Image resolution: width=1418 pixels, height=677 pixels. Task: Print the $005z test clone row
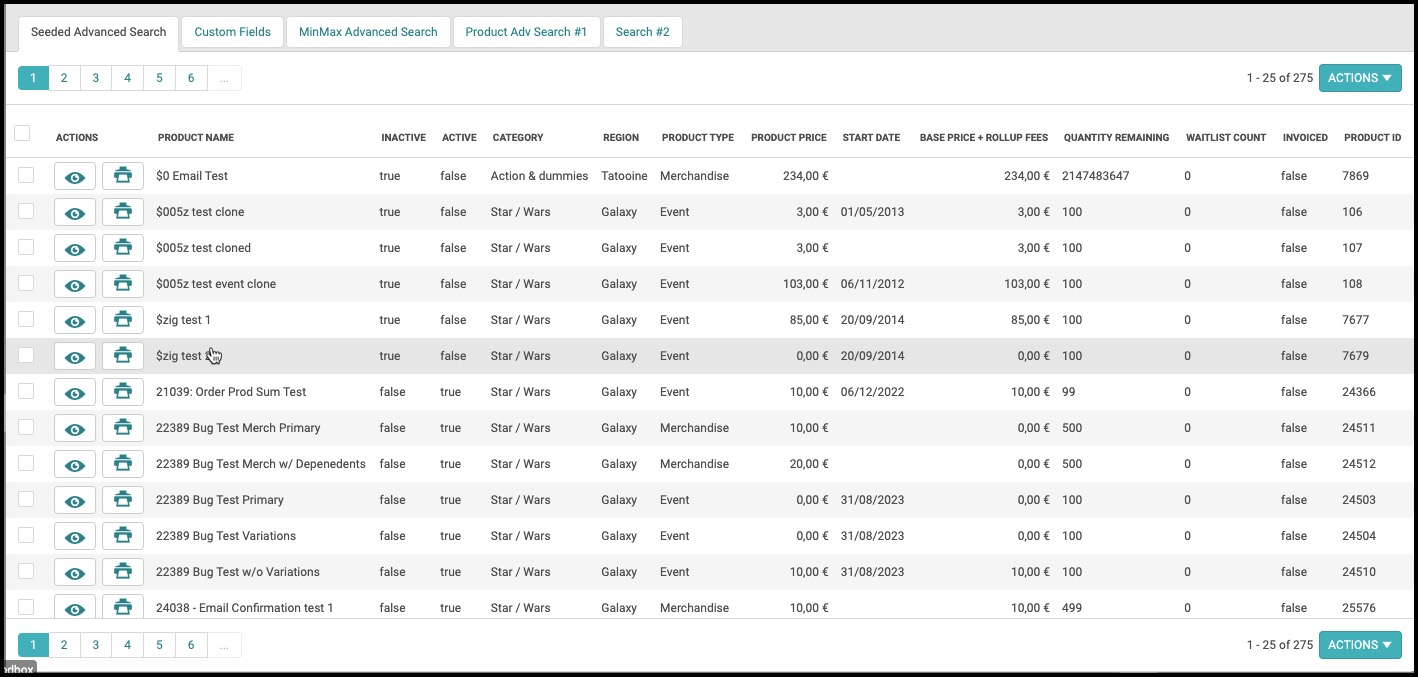pos(123,213)
